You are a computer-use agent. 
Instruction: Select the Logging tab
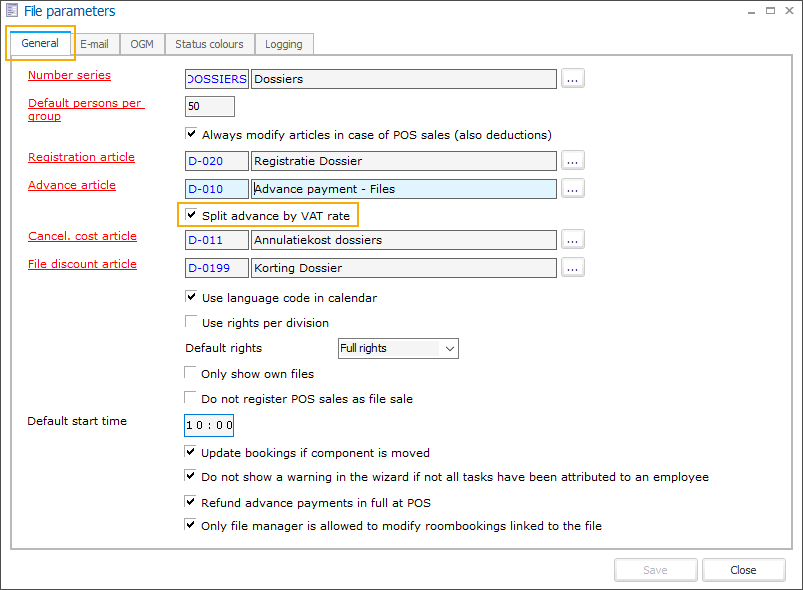click(285, 44)
